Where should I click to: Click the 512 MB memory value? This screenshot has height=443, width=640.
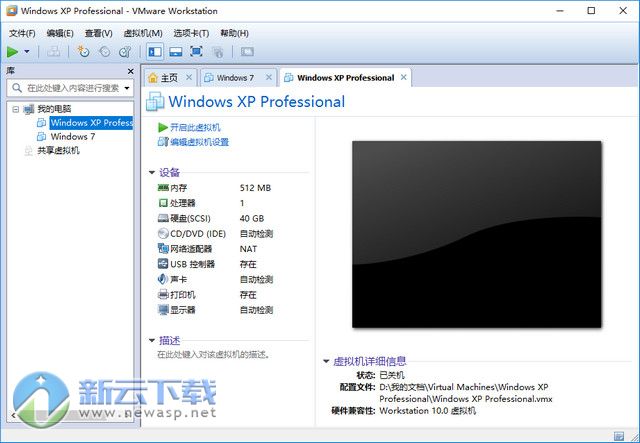[x=255, y=188]
